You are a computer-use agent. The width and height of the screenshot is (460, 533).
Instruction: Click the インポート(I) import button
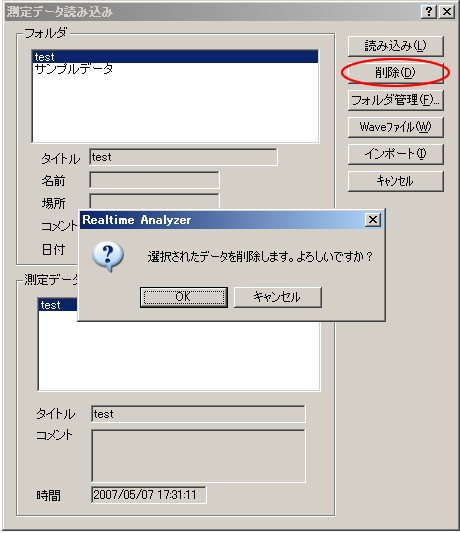[395, 154]
